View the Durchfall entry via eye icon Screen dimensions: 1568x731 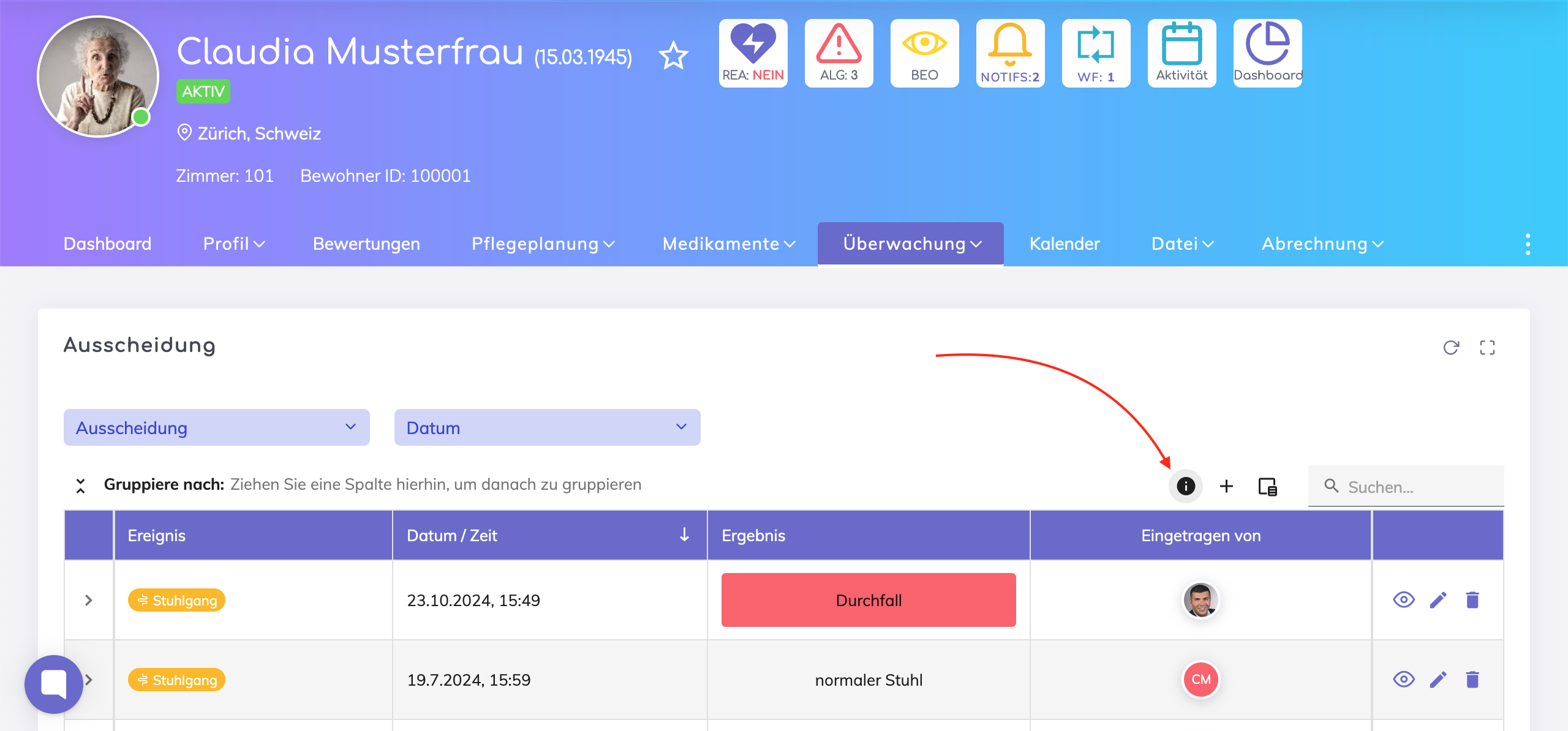(1404, 600)
